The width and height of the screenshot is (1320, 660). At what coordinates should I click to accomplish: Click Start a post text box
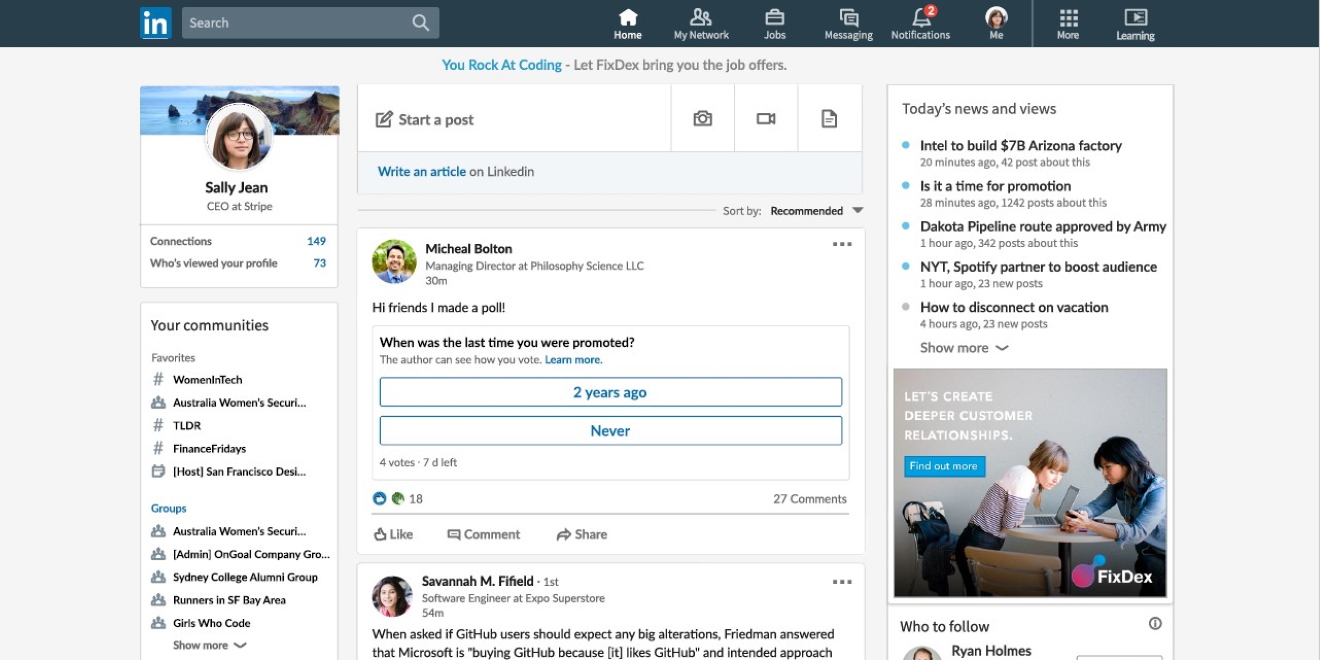pyautogui.click(x=514, y=119)
